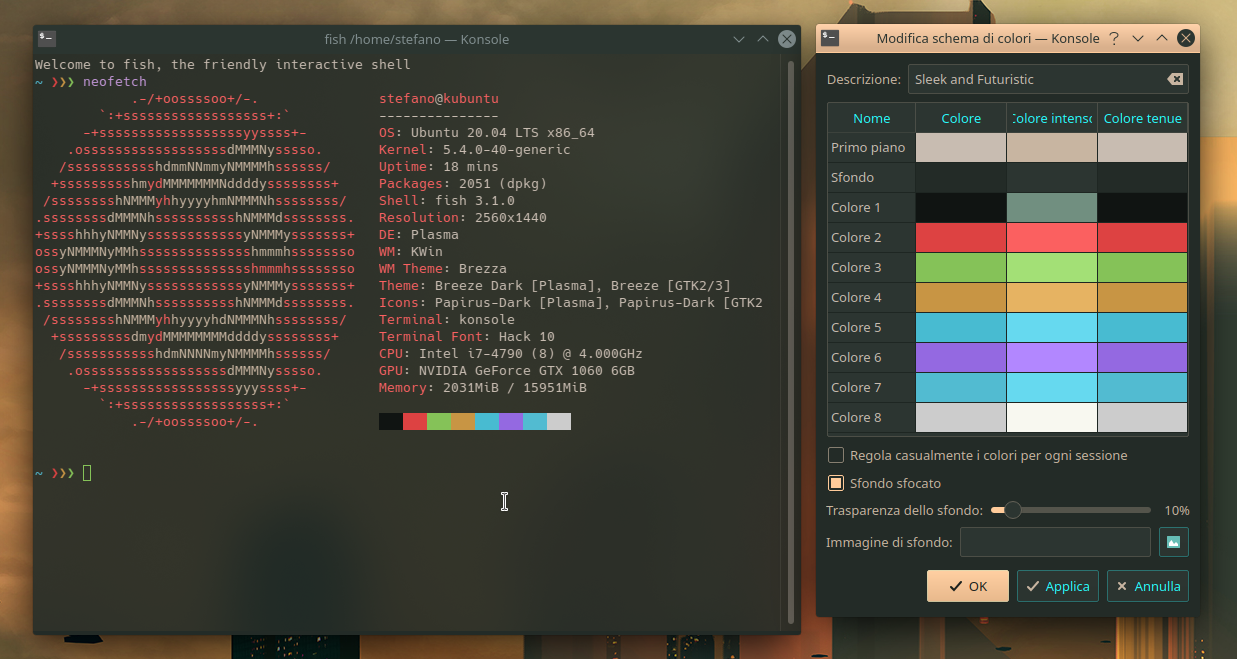Click the 10% transparency value label
This screenshot has height=659, width=1237.
tap(1177, 510)
